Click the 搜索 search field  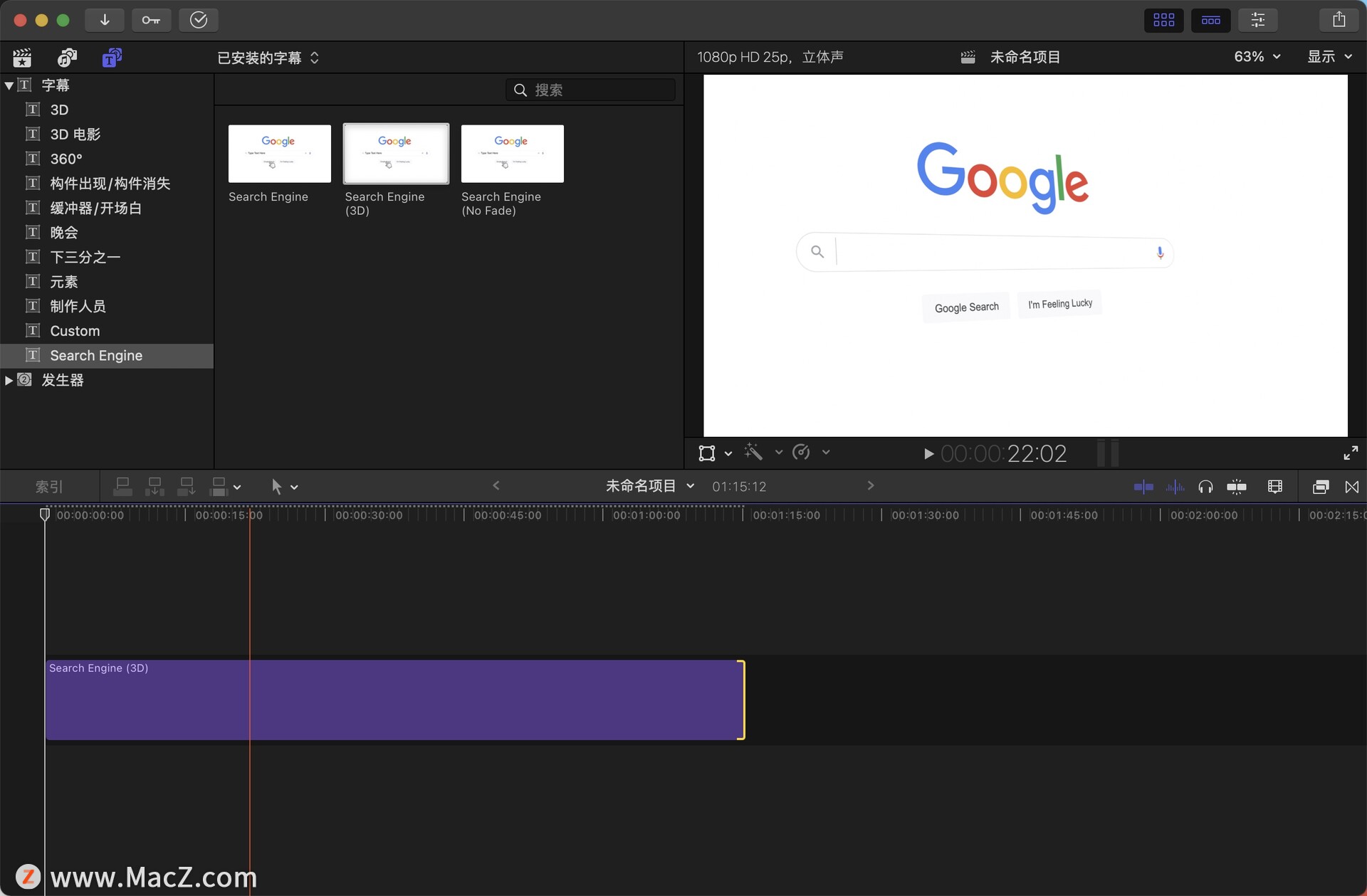click(590, 90)
